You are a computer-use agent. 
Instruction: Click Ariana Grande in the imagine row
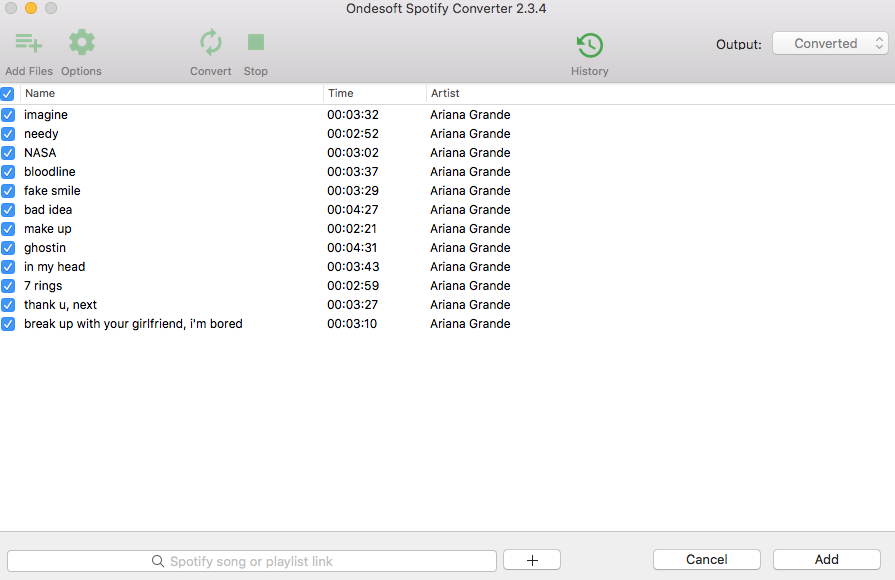pyautogui.click(x=470, y=115)
